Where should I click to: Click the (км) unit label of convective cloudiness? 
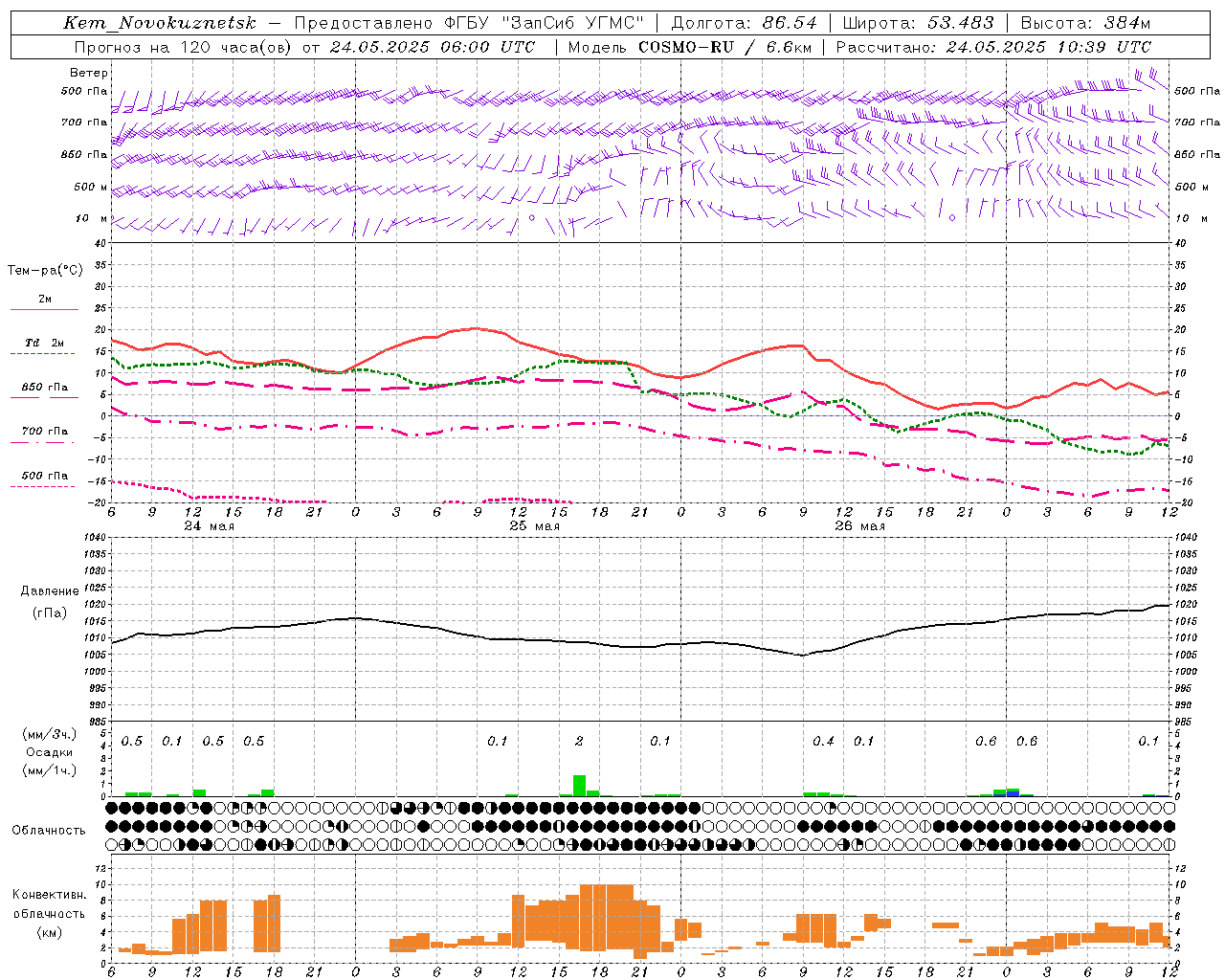50,932
